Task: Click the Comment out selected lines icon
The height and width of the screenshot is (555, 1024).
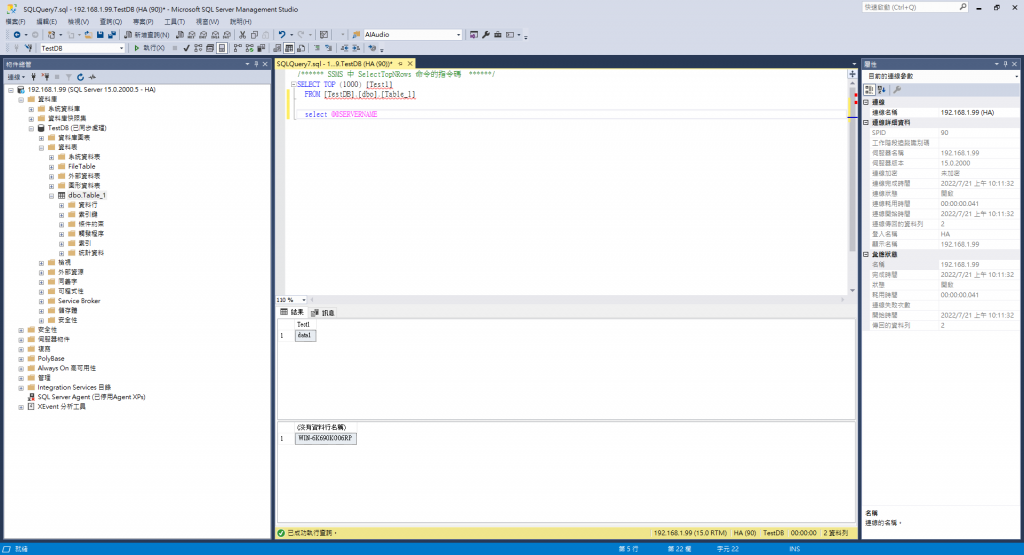Action: click(317, 48)
